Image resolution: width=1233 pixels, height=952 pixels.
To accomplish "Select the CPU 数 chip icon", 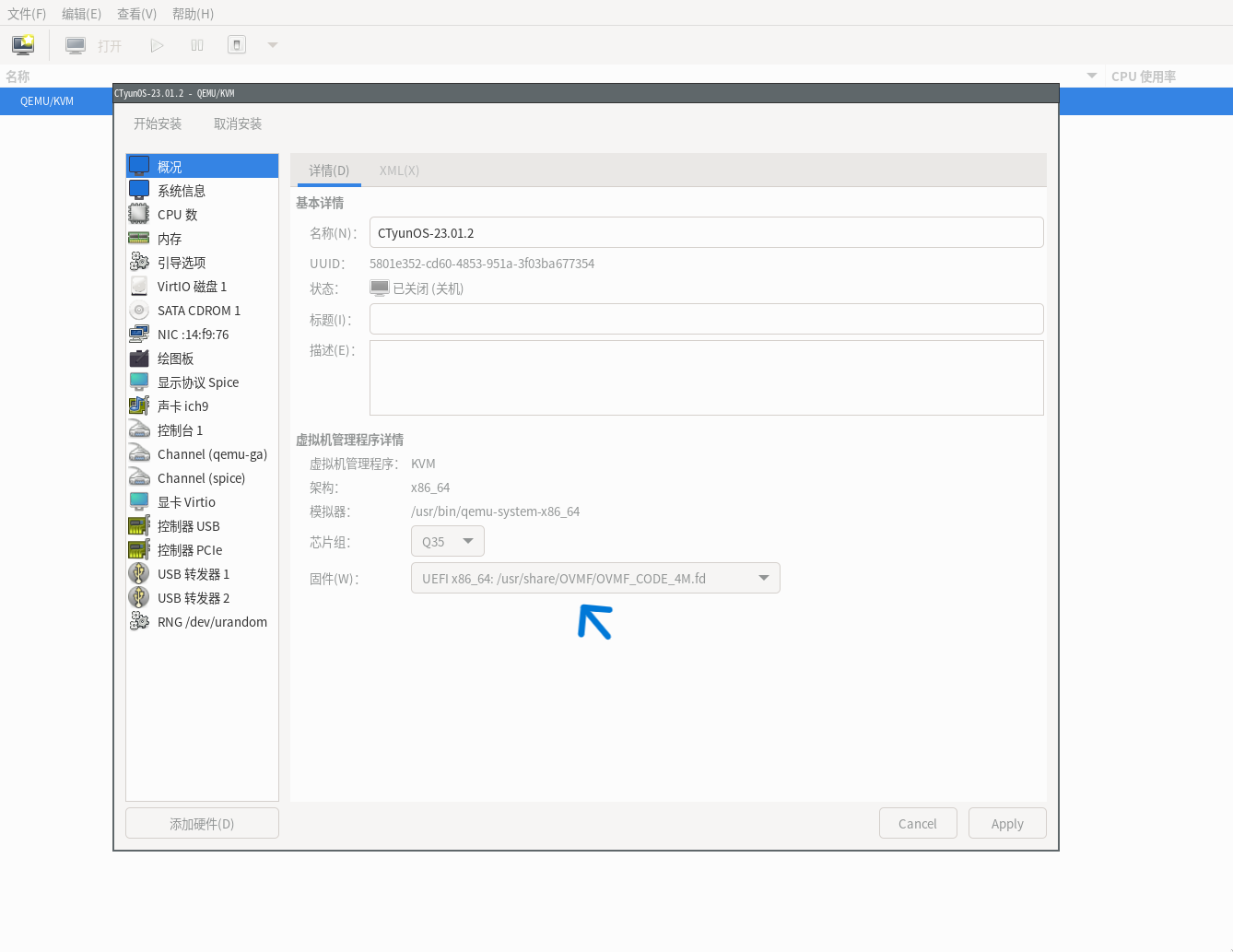I will (x=139, y=215).
